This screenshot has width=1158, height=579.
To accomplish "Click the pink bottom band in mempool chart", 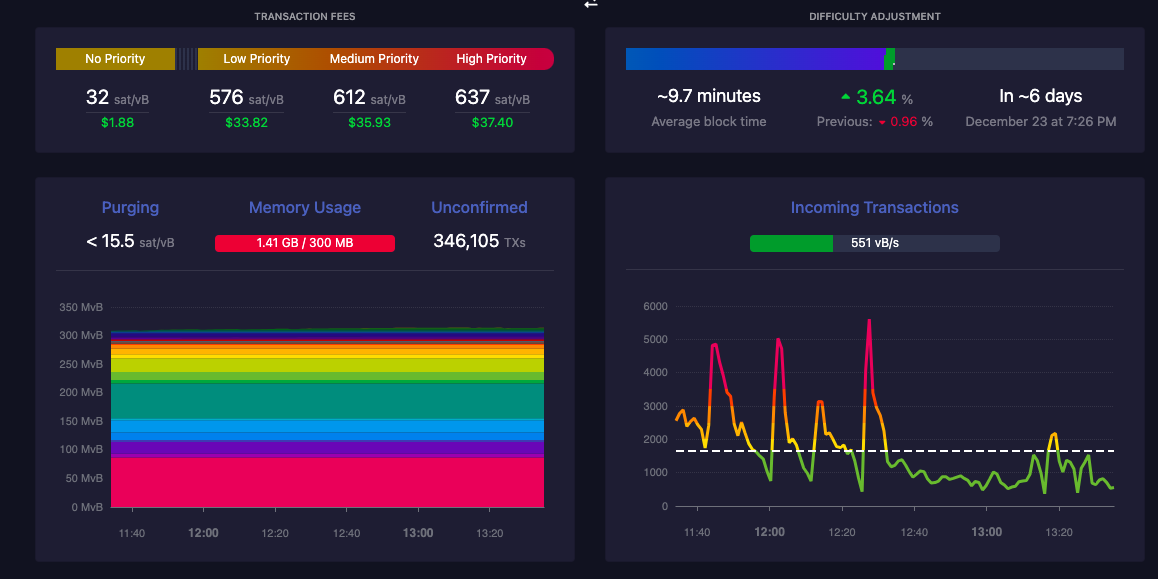I will click(x=327, y=482).
